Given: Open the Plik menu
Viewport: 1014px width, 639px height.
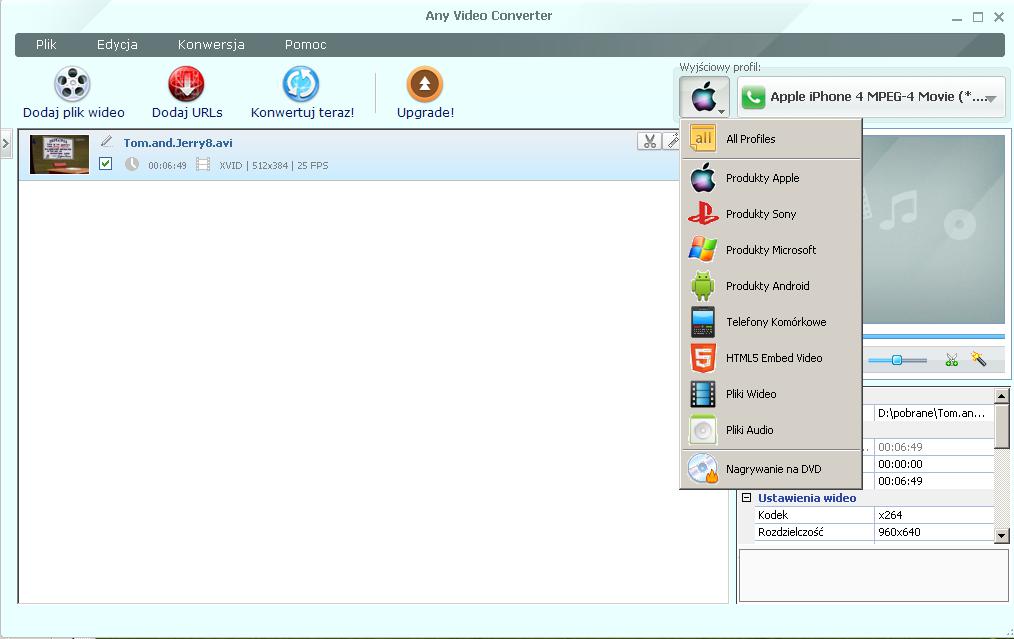Looking at the screenshot, I should 46,45.
